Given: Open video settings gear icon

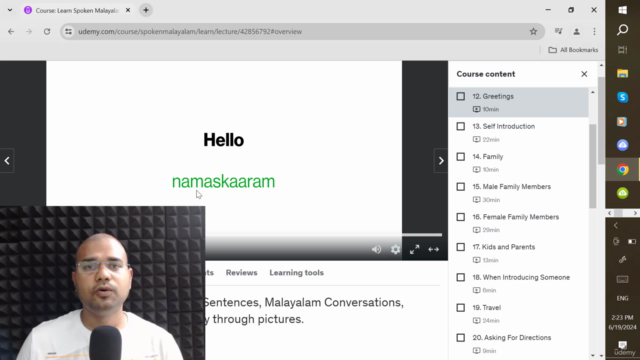Looking at the screenshot, I should tap(395, 249).
